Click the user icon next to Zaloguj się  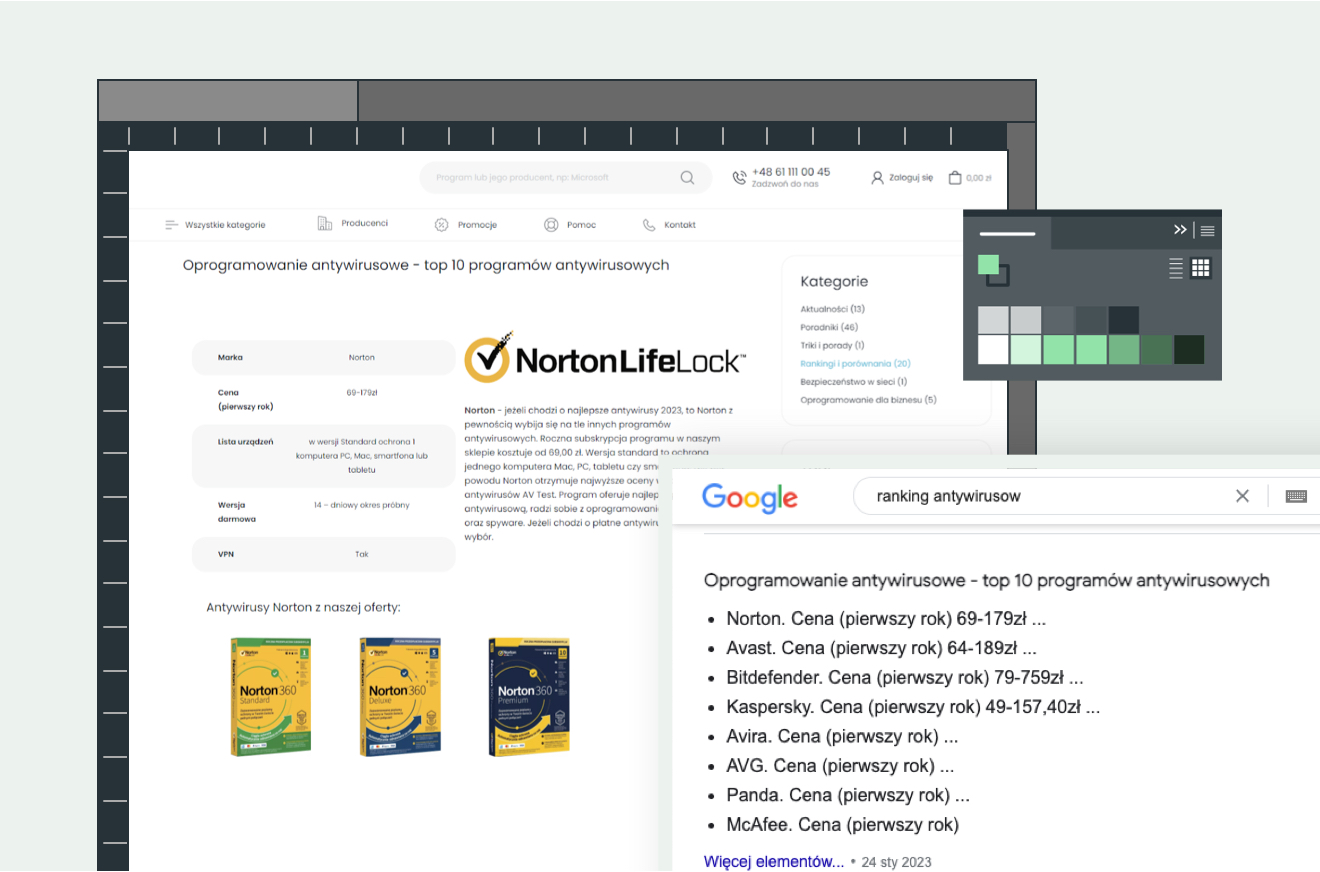(x=877, y=178)
